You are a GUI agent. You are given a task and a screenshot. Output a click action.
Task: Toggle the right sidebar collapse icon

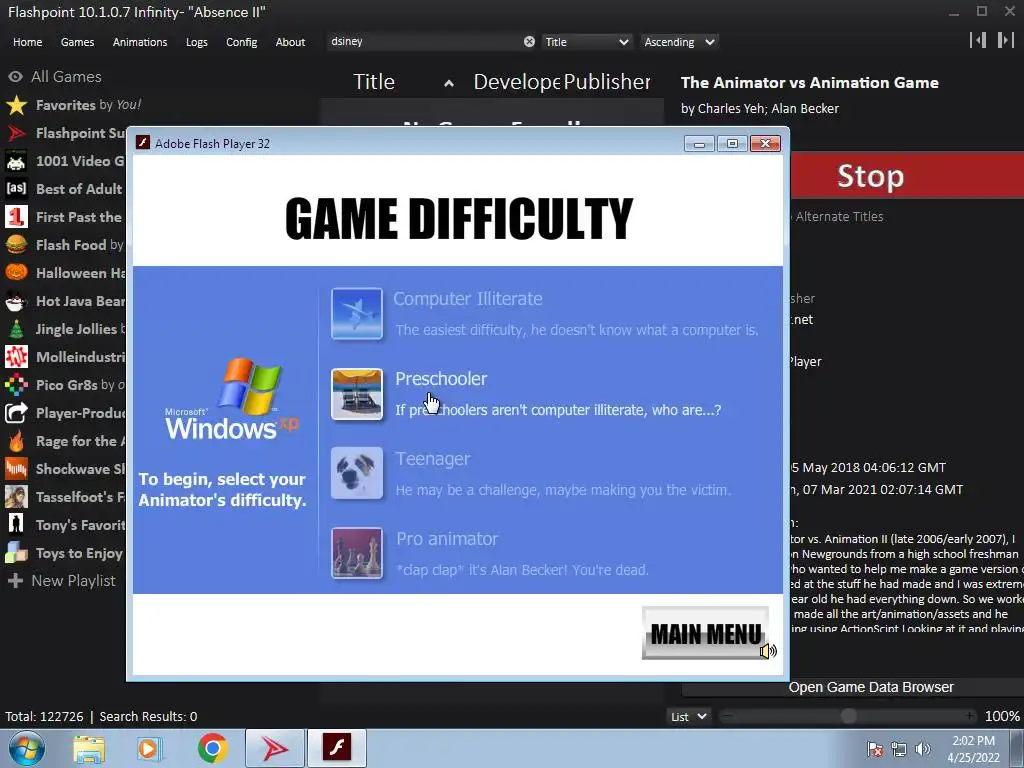click(x=1005, y=40)
